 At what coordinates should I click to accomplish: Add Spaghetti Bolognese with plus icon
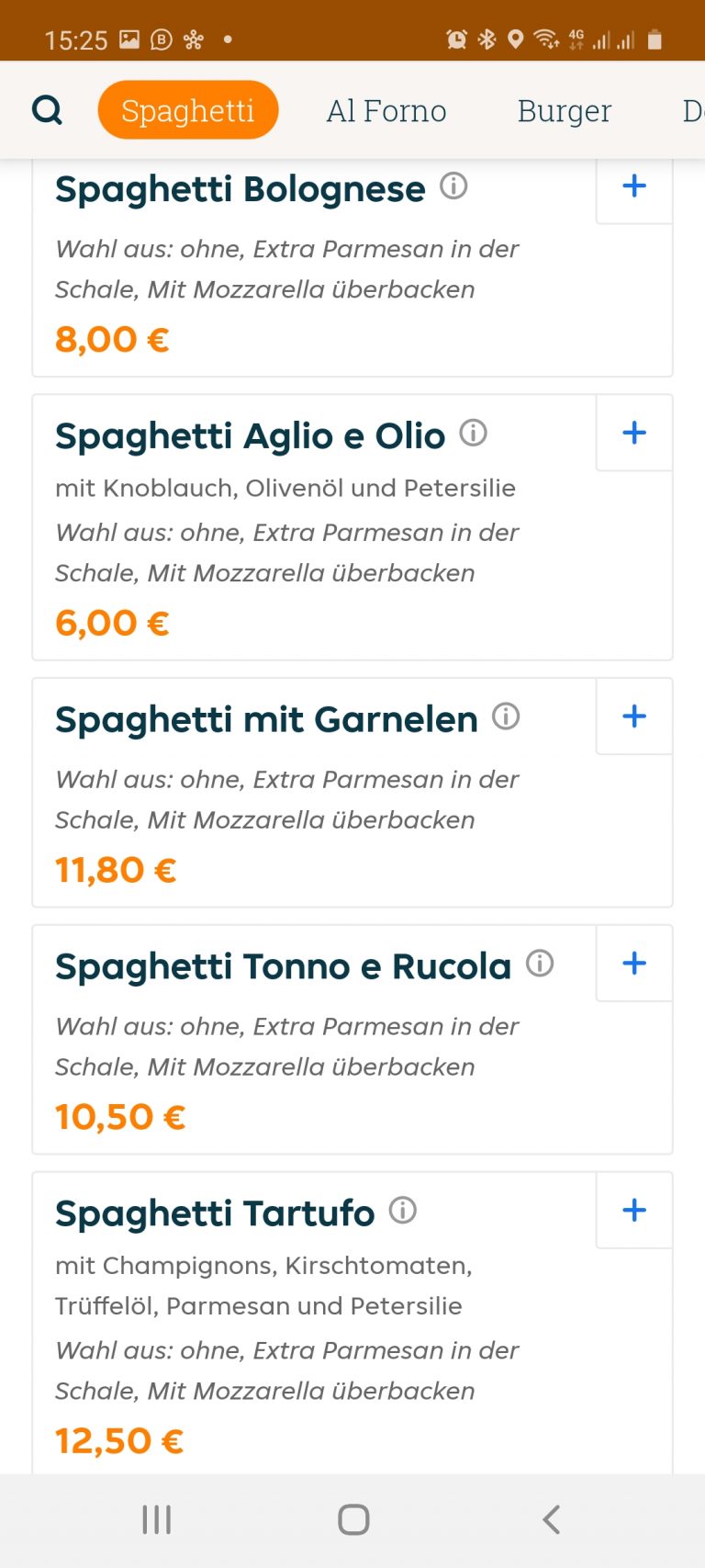point(634,186)
